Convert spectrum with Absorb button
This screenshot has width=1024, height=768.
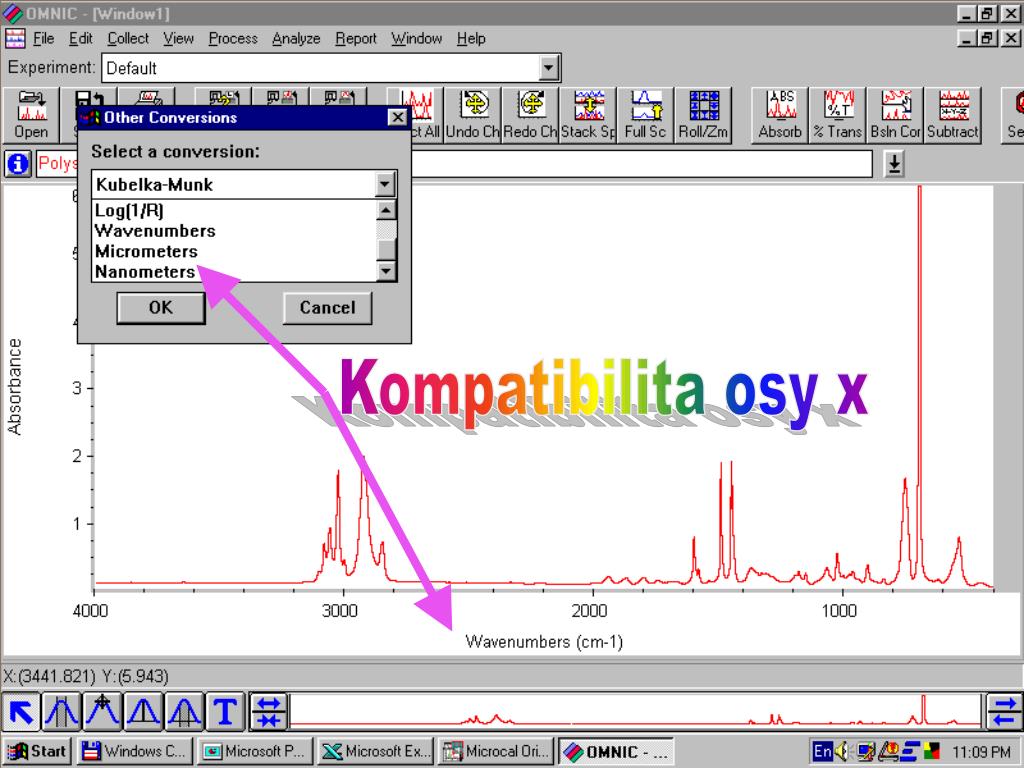click(x=780, y=115)
